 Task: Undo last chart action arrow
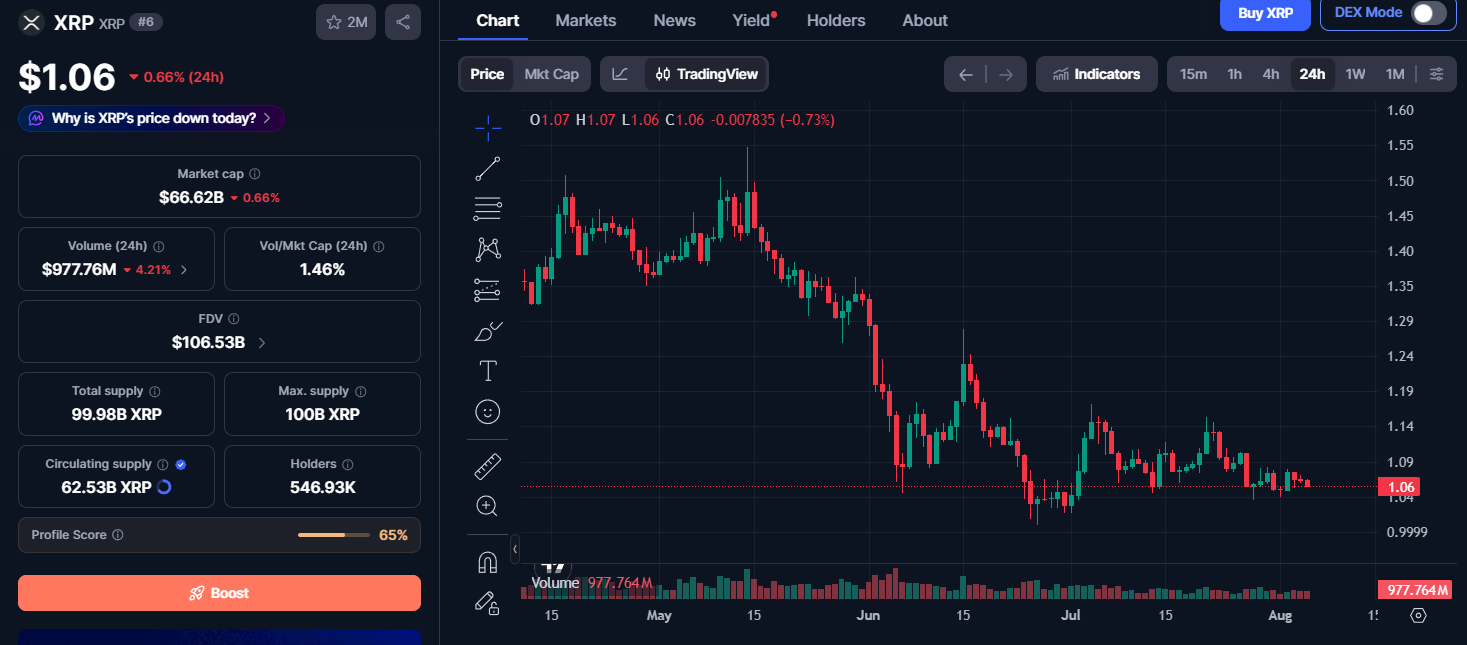point(965,74)
